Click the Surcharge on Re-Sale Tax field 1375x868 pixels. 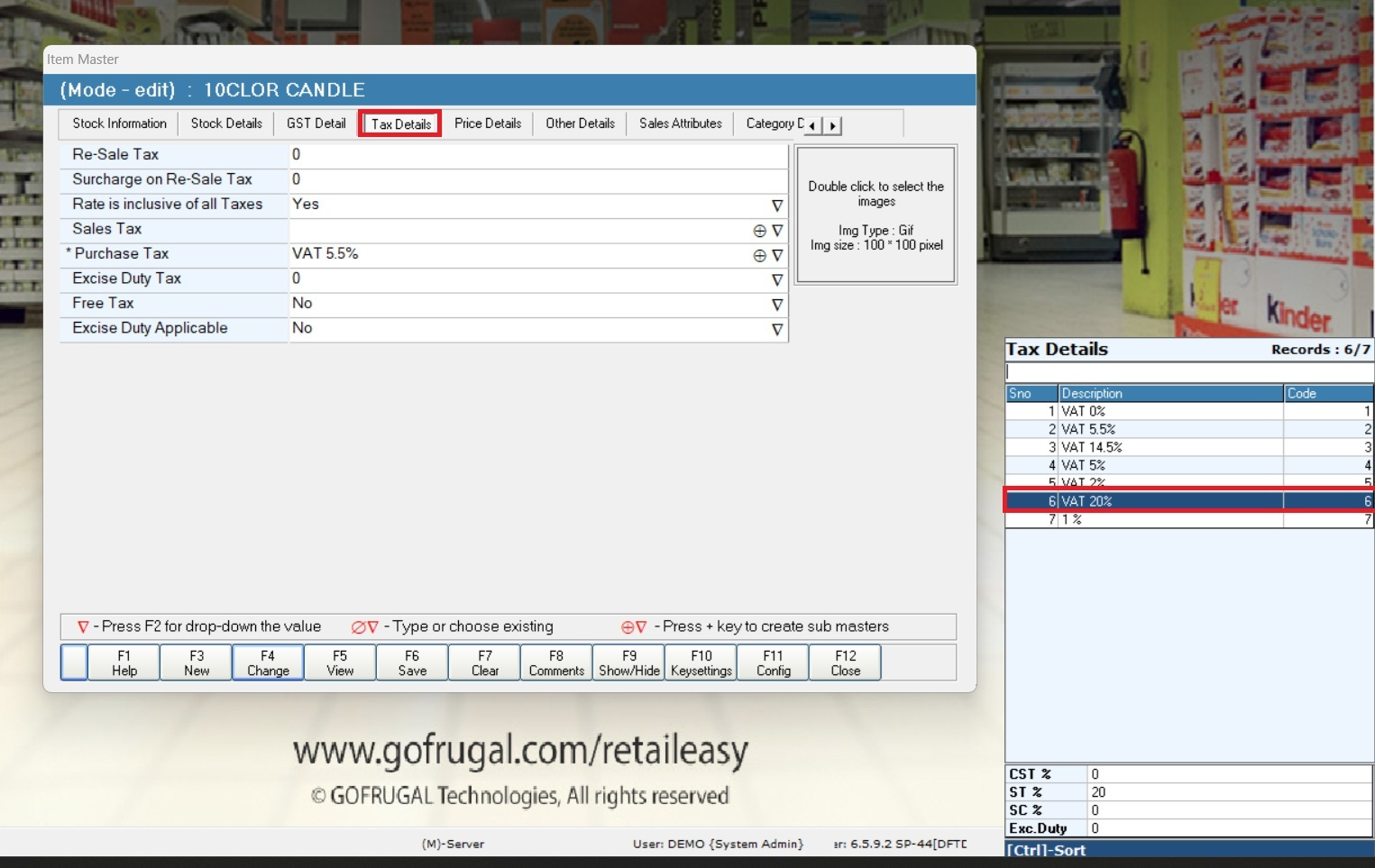coord(538,179)
